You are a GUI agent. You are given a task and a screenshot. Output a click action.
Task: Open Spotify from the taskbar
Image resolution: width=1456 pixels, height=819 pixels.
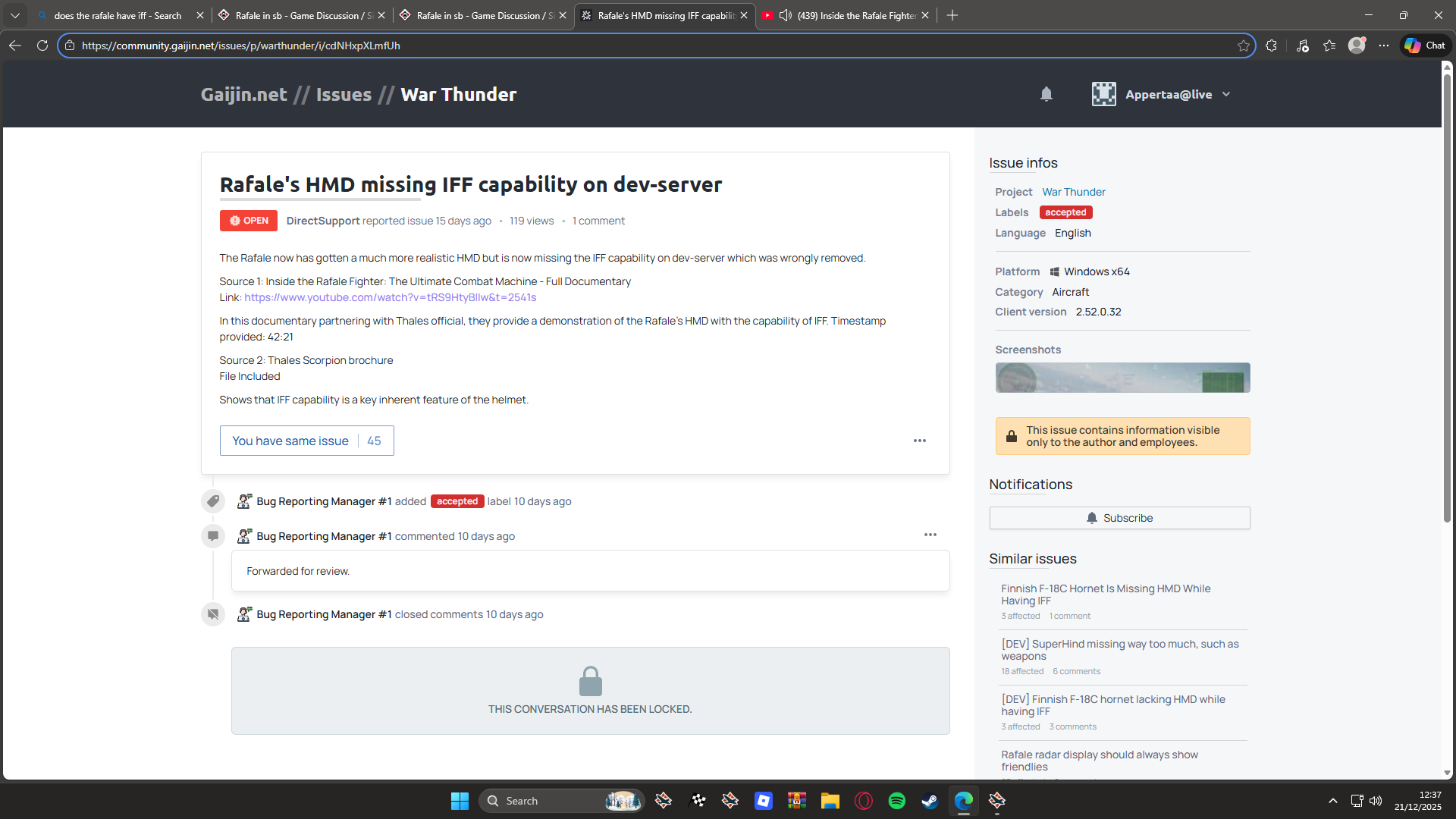click(896, 801)
